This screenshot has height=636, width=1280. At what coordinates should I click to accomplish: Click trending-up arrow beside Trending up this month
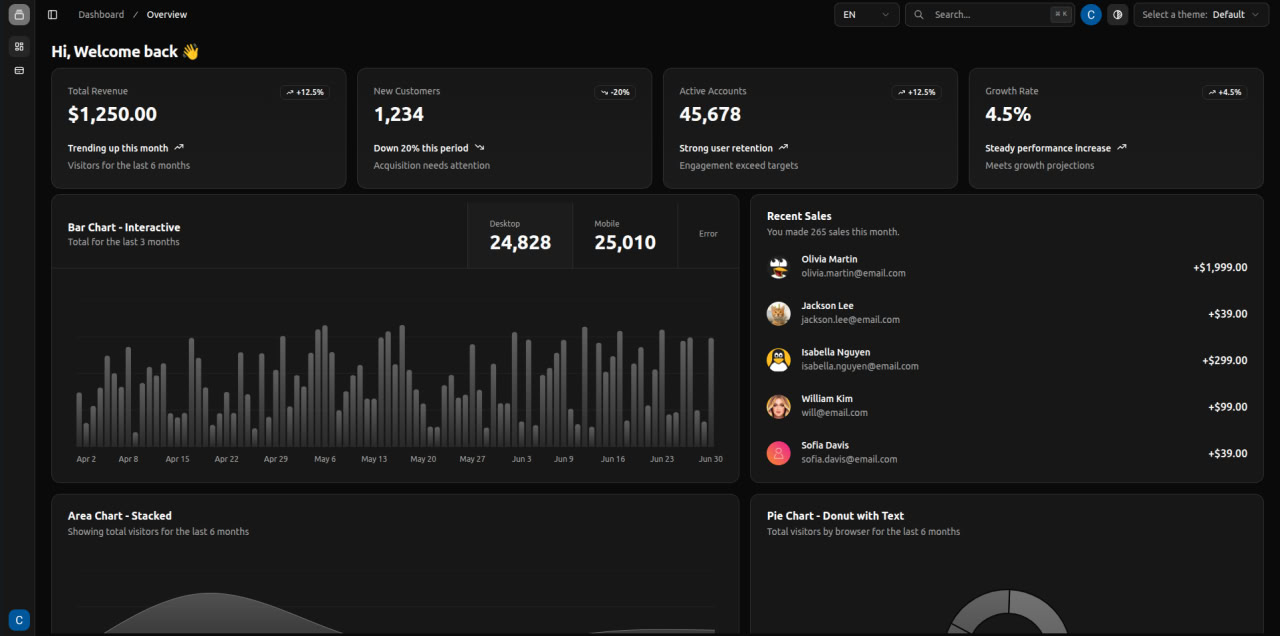[179, 147]
